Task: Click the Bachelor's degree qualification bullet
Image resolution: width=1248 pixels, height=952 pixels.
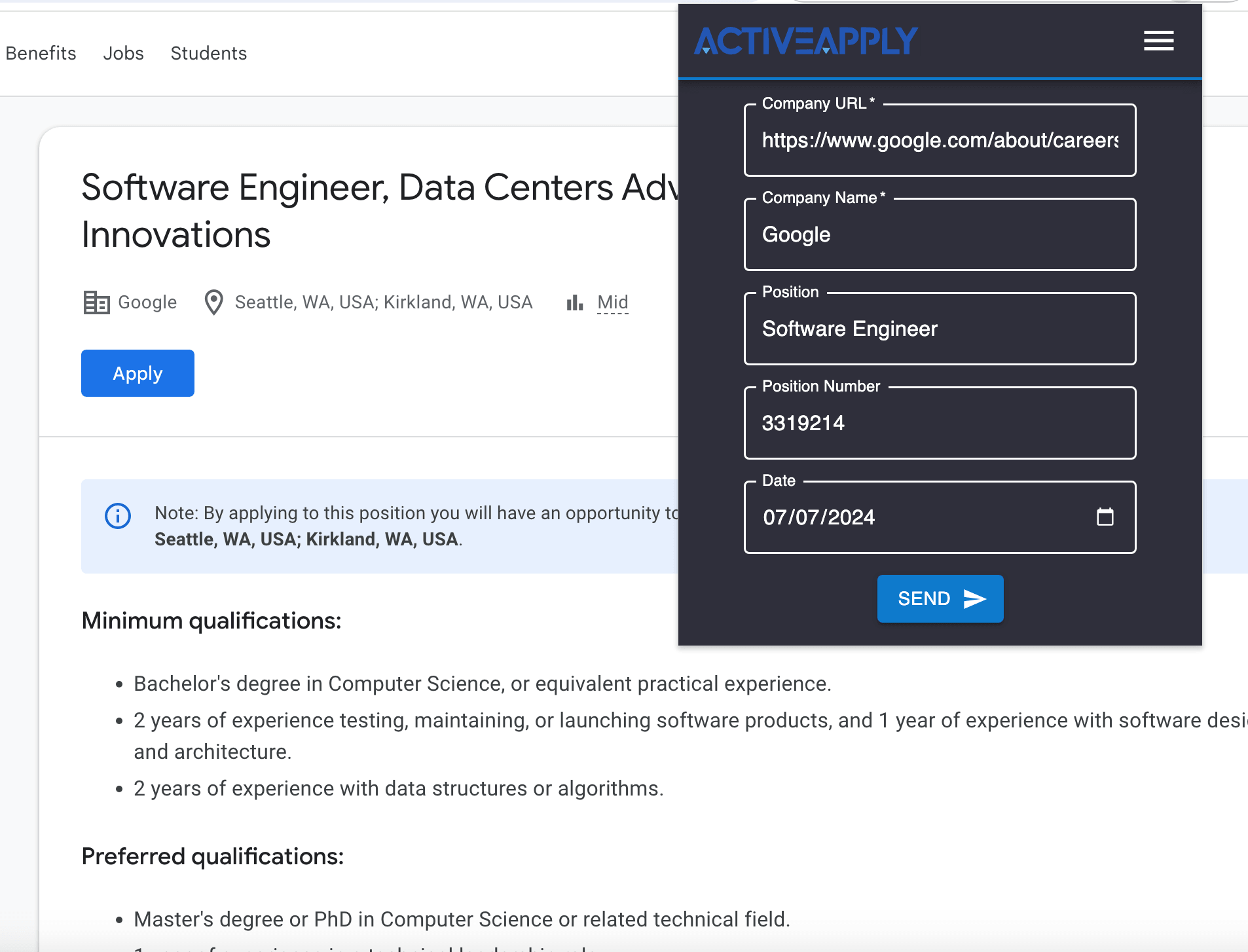Action: point(483,684)
